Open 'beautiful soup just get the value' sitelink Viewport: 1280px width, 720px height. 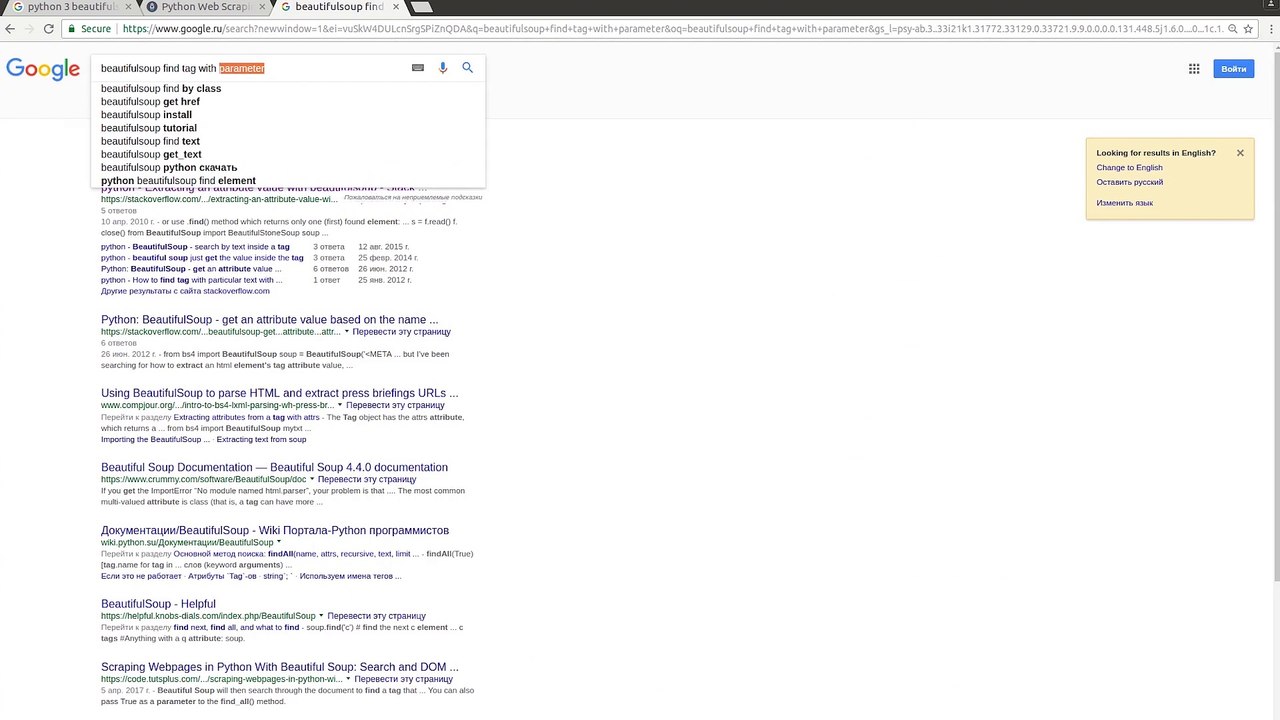tap(202, 258)
